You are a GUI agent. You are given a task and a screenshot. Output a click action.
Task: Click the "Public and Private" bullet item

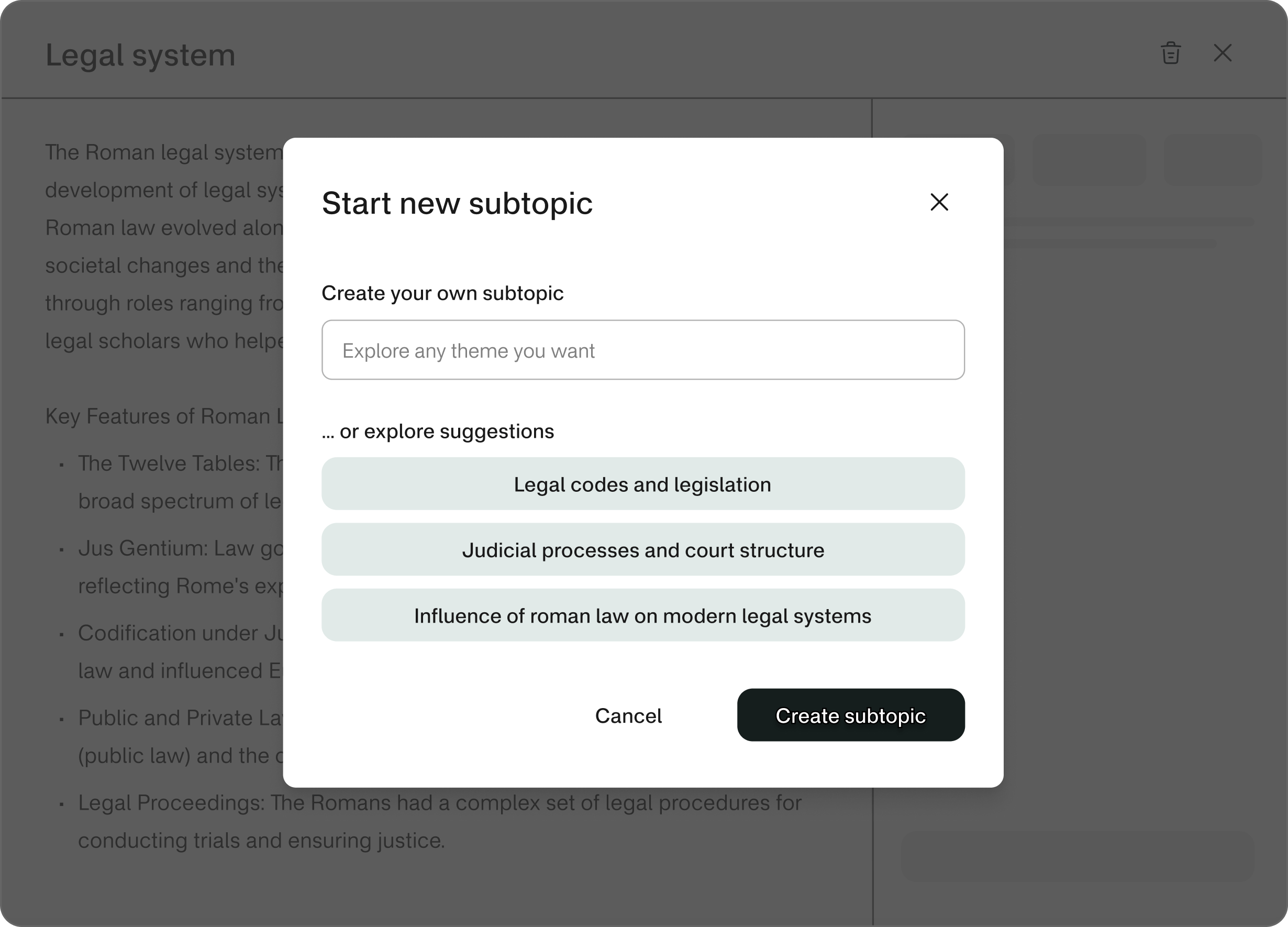180,718
